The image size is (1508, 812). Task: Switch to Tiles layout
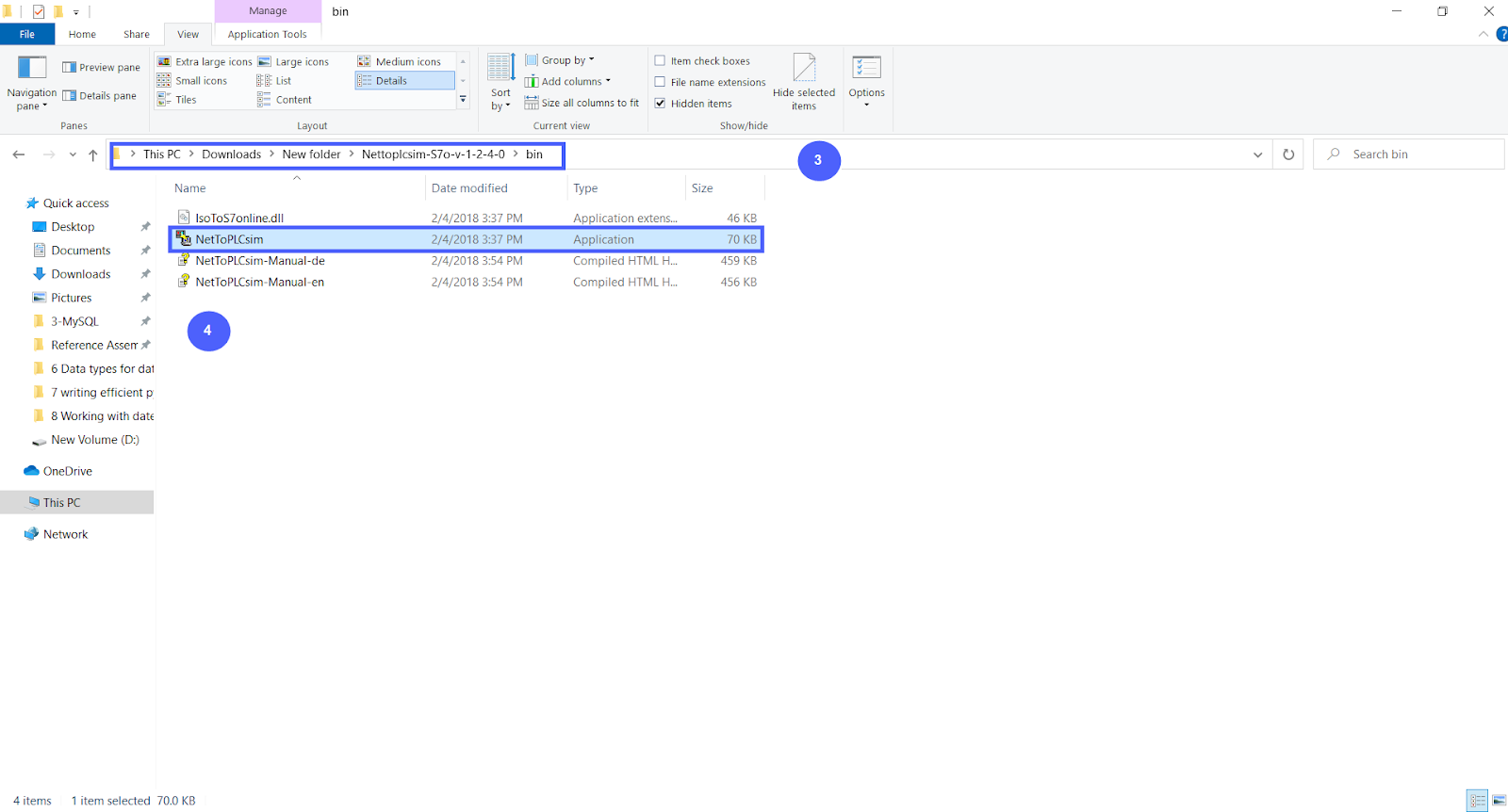177,99
